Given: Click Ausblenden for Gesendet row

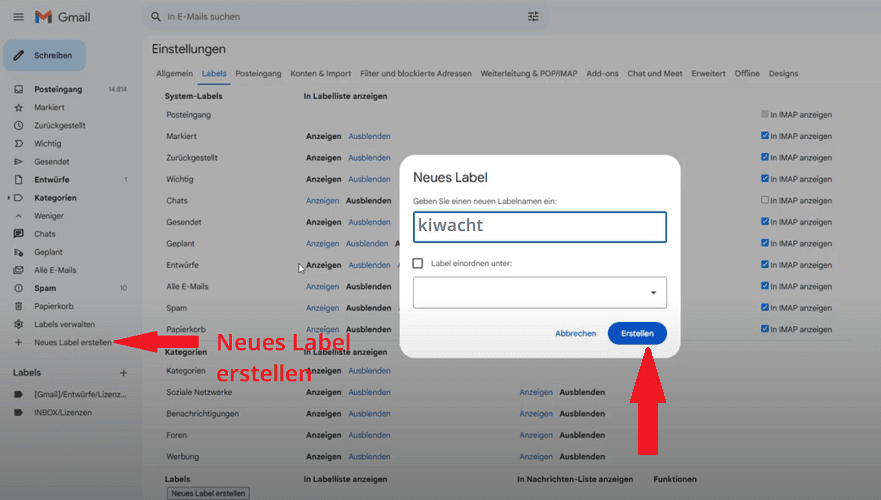Looking at the screenshot, I should 369,222.
